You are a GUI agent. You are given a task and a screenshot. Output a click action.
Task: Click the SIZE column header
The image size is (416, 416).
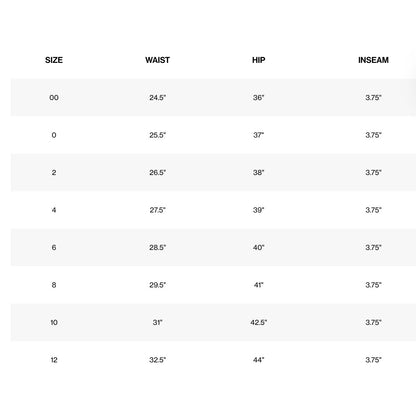[54, 60]
